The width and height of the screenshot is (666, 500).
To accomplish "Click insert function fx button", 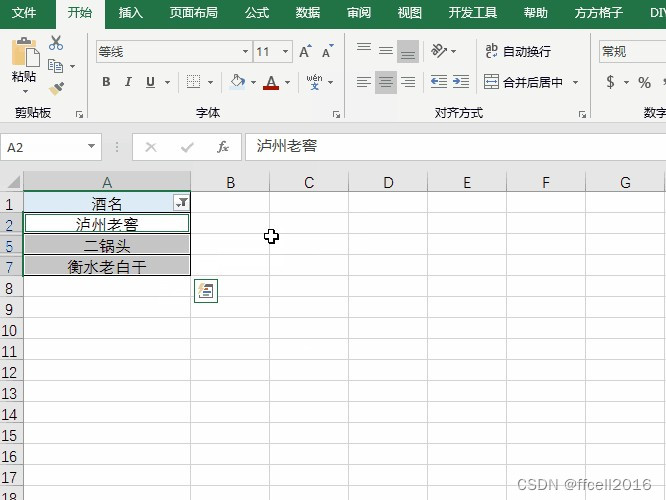I will tap(223, 147).
